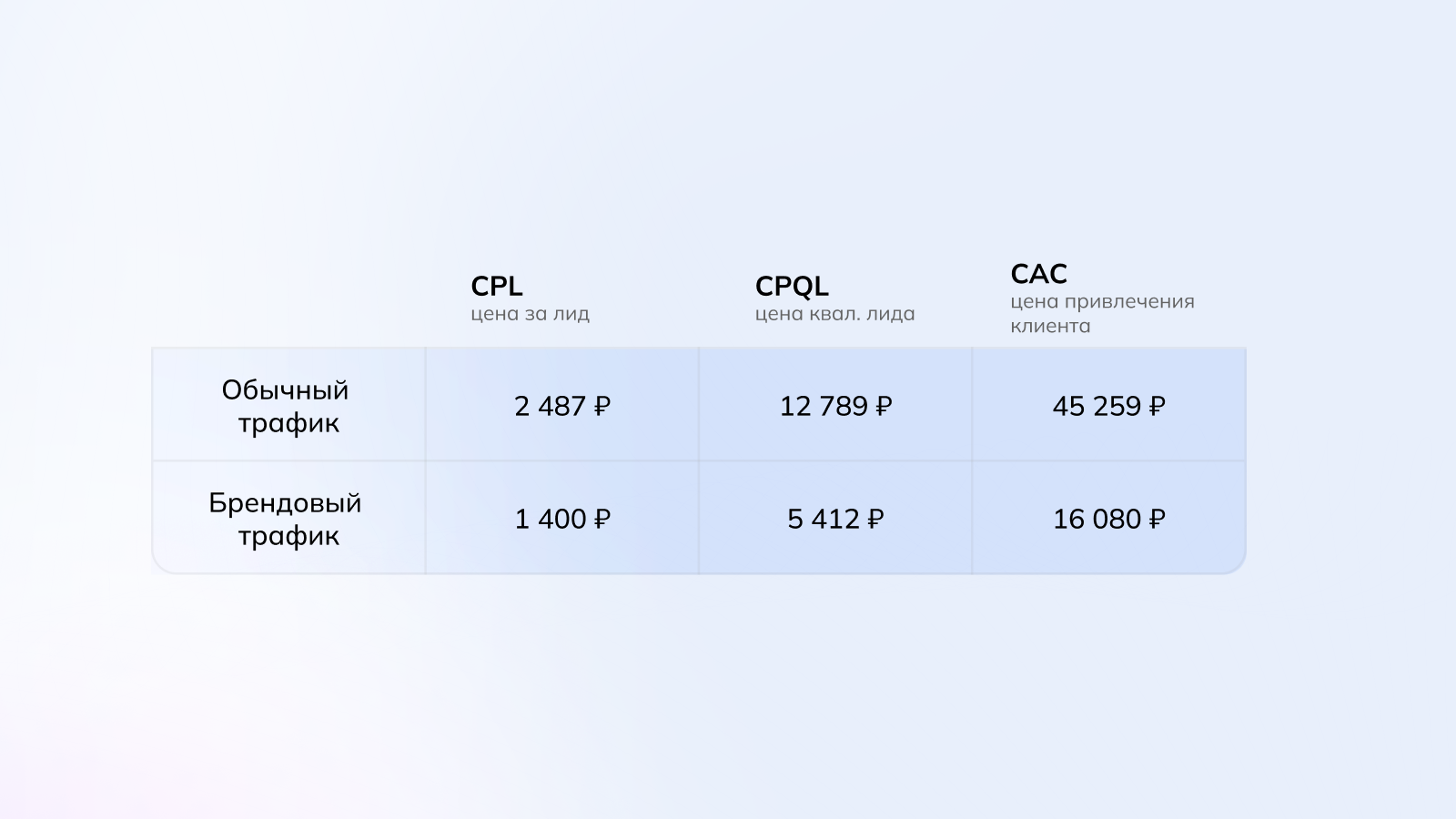Click the 'цена привлечения клиента' subtitle
This screenshot has height=819, width=1456.
click(1101, 313)
